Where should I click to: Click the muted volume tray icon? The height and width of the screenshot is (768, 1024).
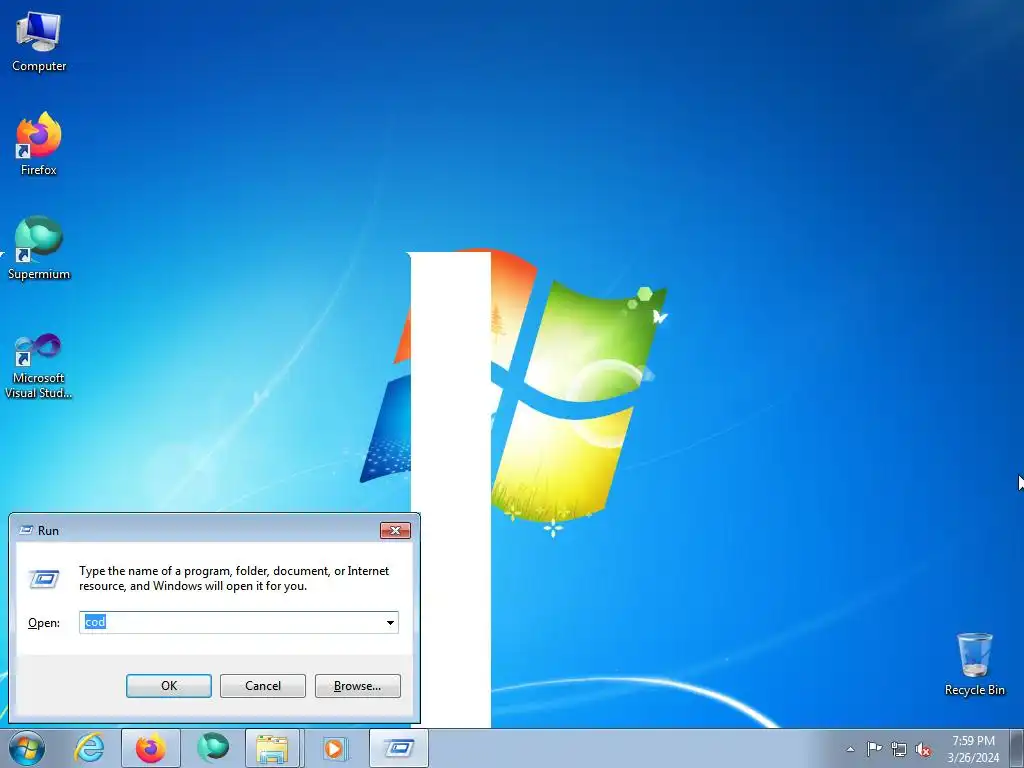[x=923, y=749]
